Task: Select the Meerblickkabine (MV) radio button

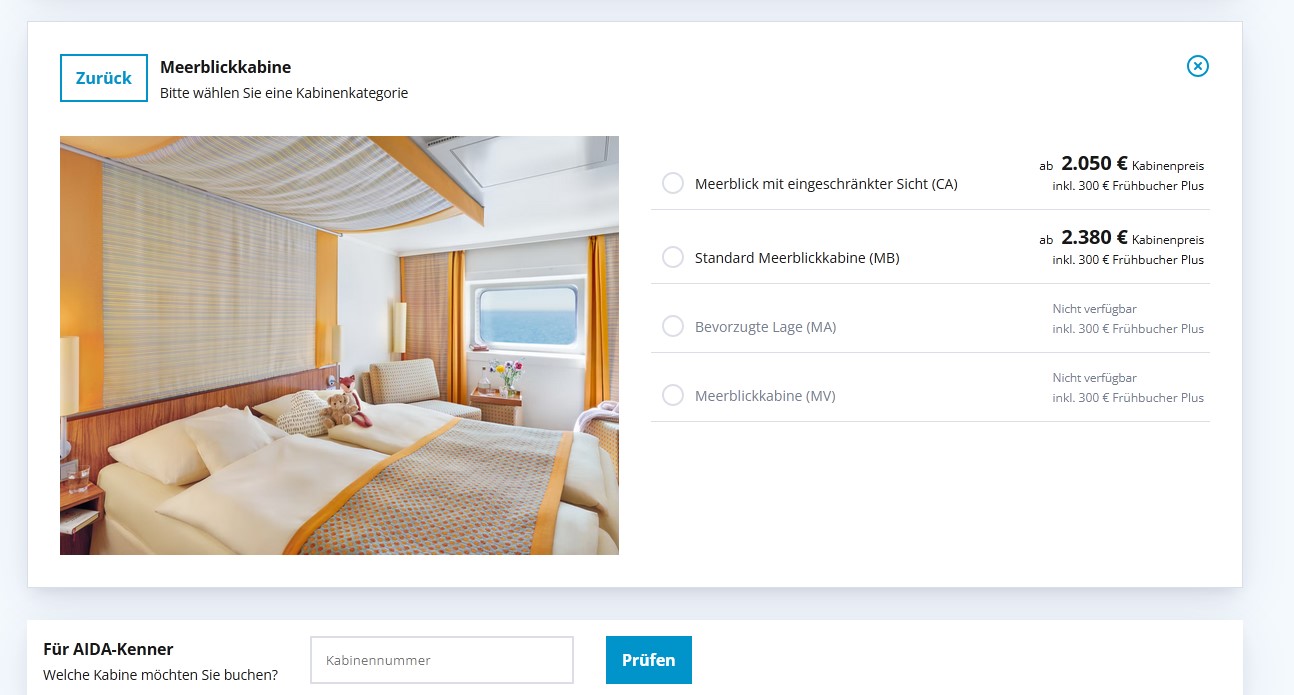Action: tap(673, 395)
